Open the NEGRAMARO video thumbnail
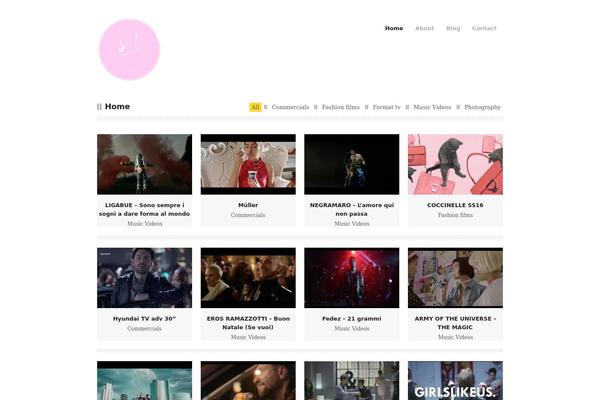 pos(352,164)
